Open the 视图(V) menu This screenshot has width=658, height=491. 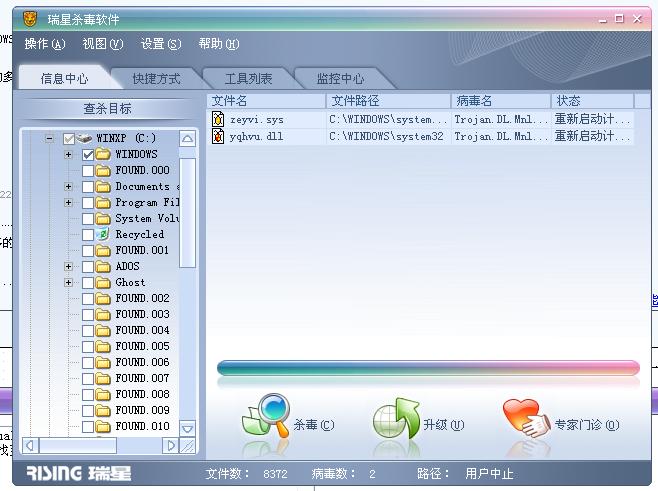103,44
